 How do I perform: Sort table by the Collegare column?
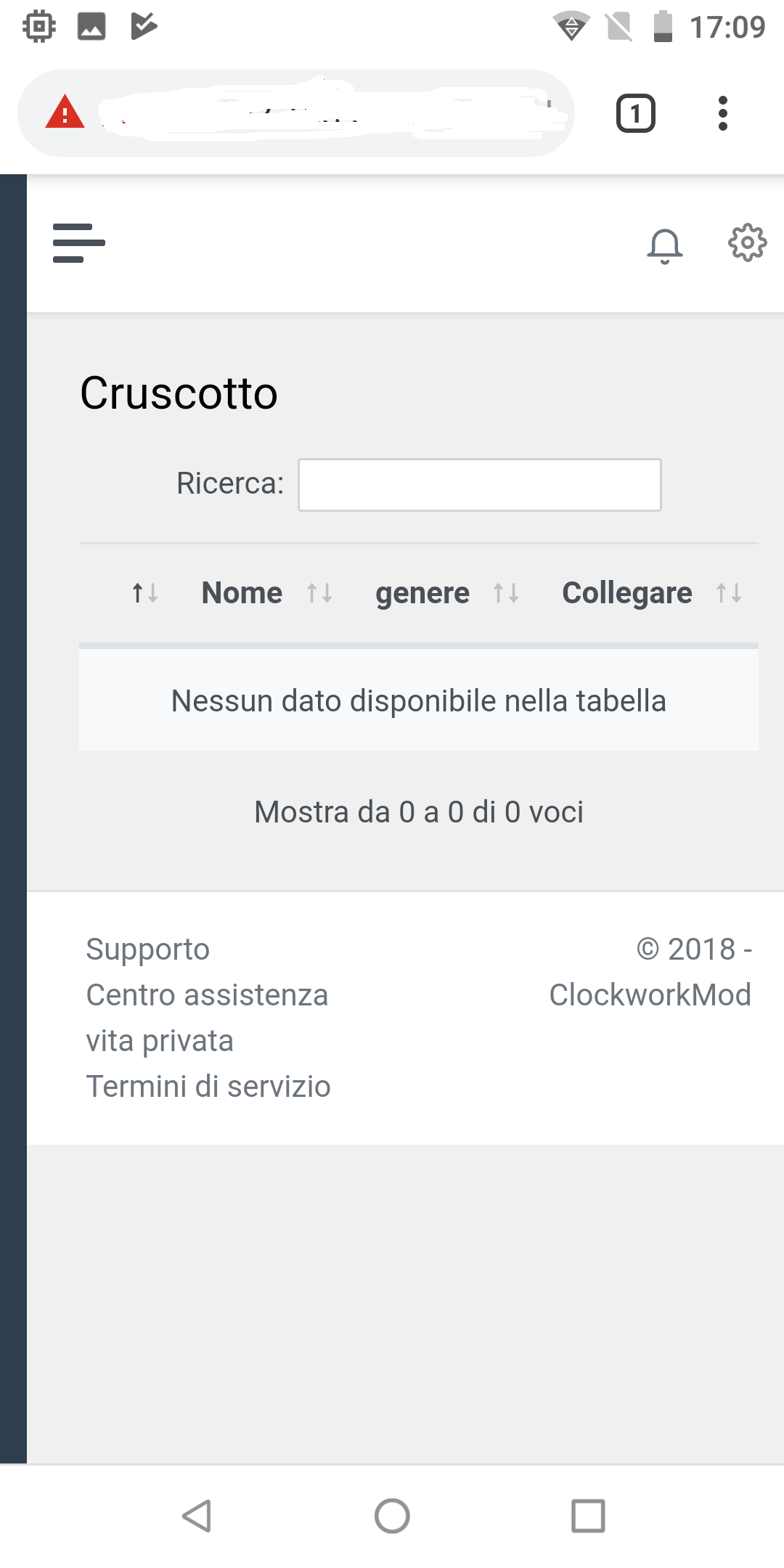coord(627,593)
